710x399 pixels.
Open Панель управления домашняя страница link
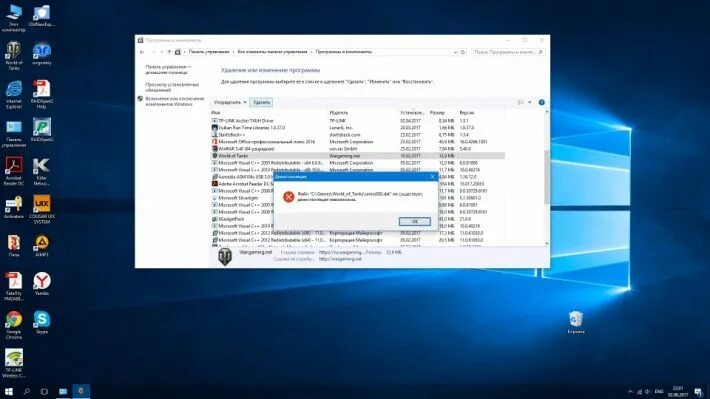point(168,69)
